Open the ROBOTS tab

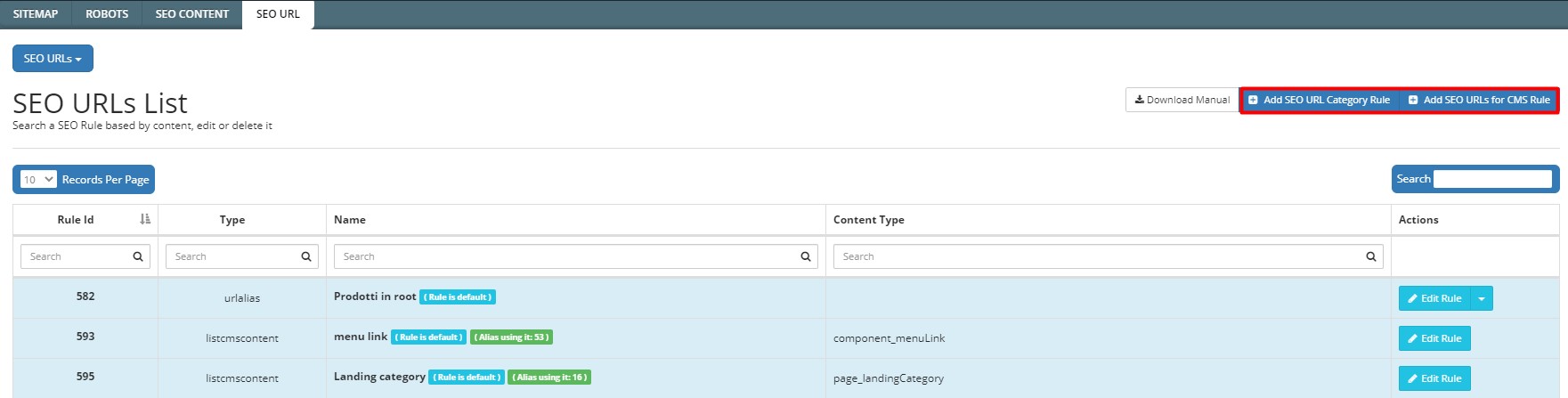point(107,14)
